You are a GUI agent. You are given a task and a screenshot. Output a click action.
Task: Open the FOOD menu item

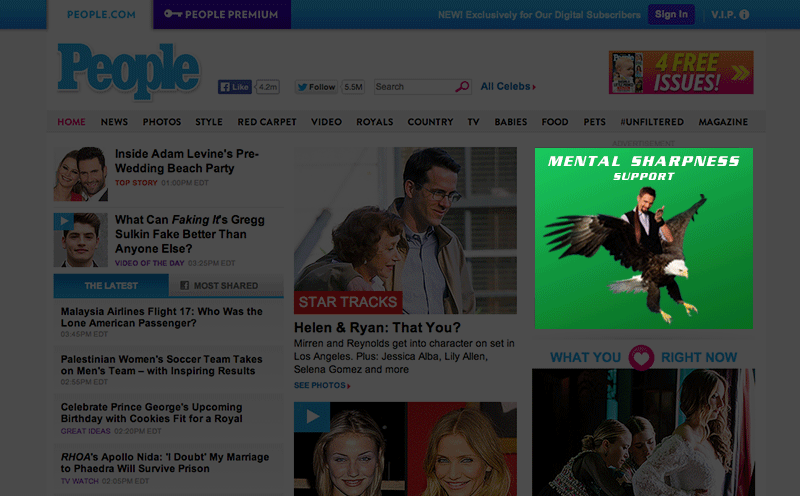coord(555,122)
